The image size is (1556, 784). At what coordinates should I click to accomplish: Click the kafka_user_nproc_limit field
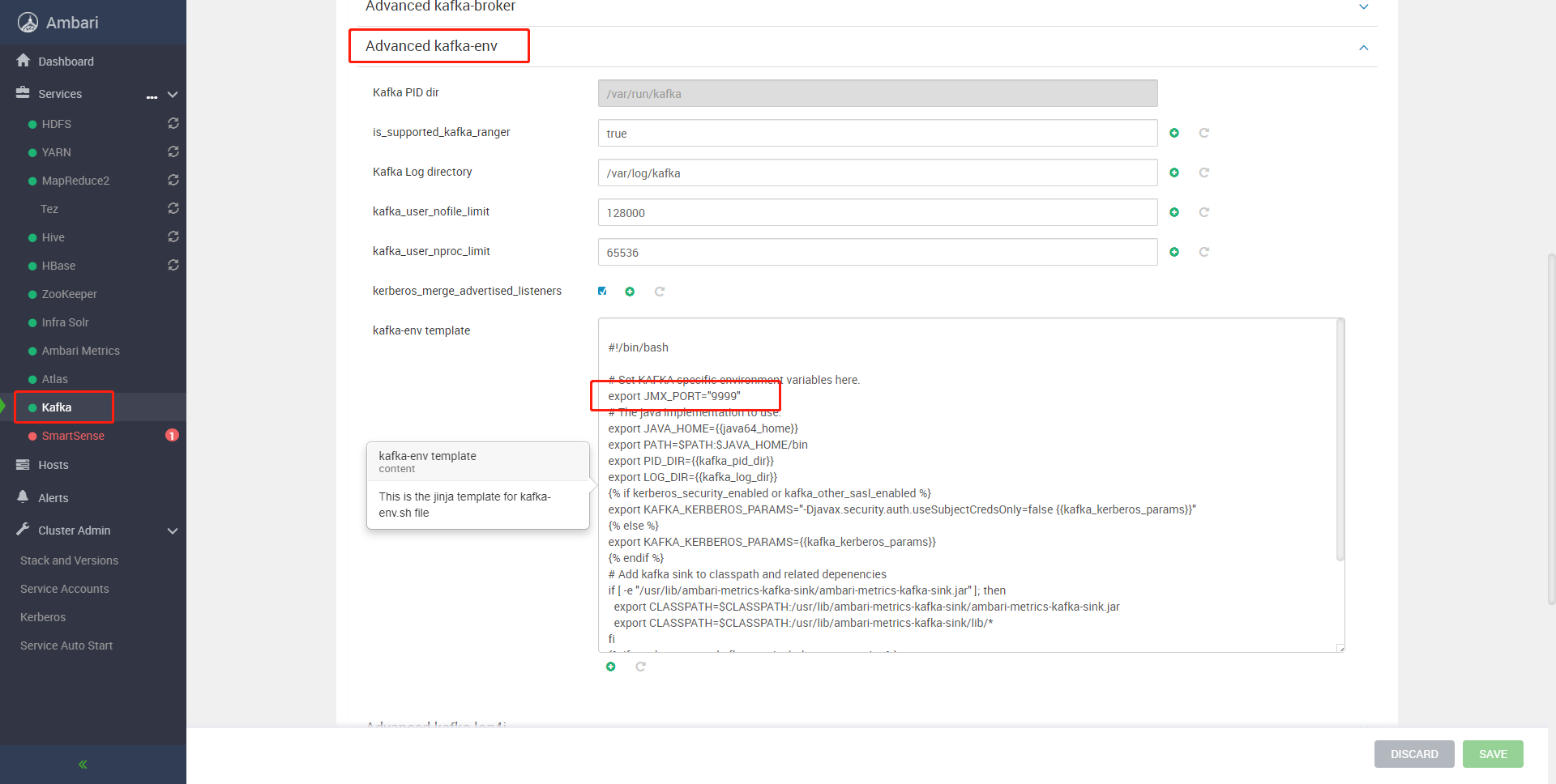[878, 252]
